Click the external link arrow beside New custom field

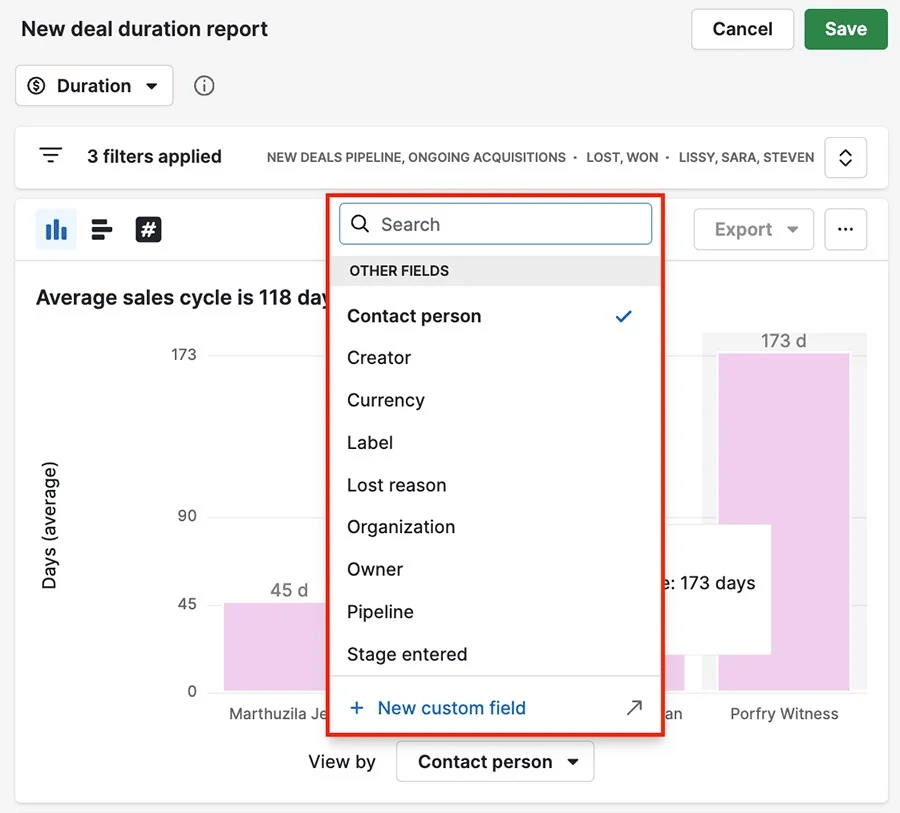[x=634, y=707]
